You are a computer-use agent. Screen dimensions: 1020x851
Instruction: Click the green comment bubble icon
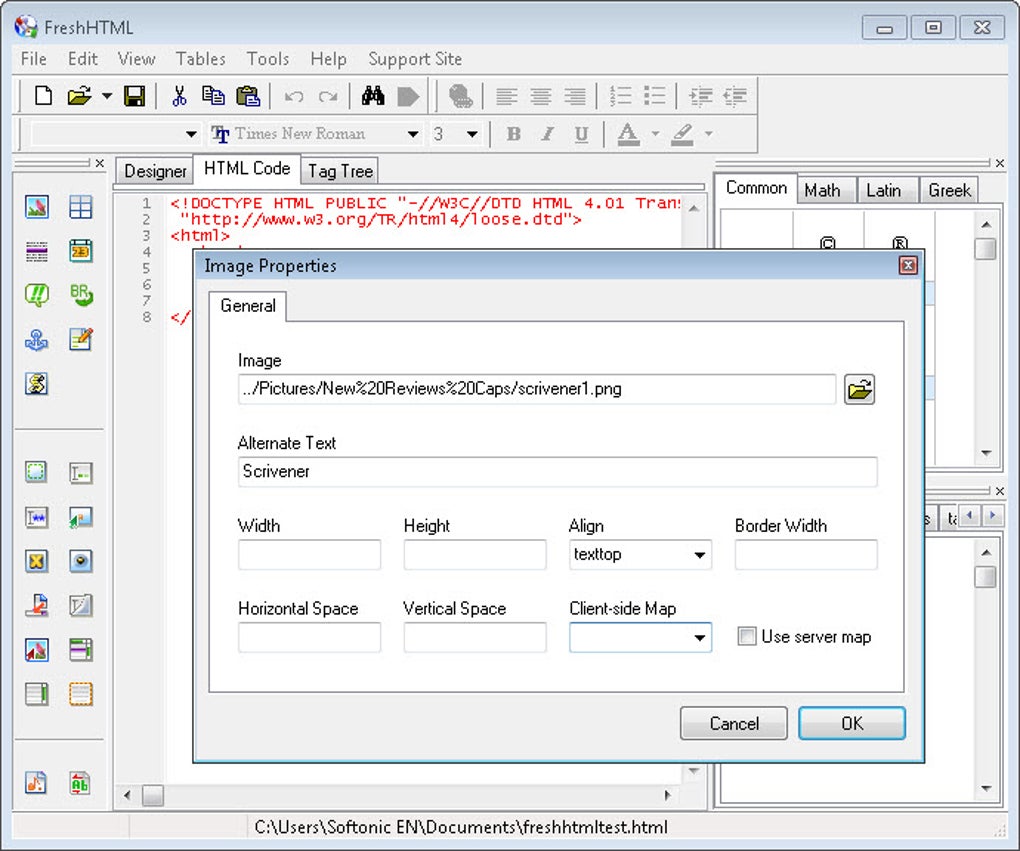[x=36, y=295]
